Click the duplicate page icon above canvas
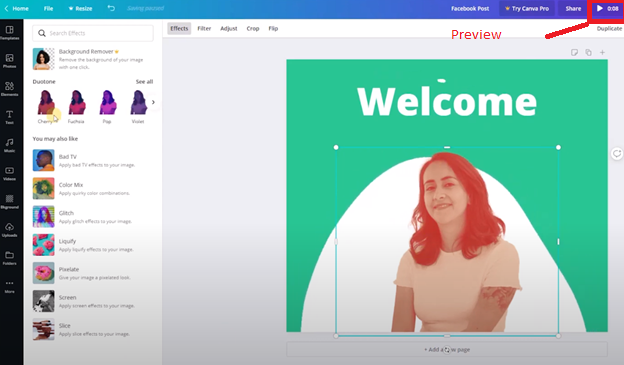This screenshot has height=365, width=624. click(588, 52)
